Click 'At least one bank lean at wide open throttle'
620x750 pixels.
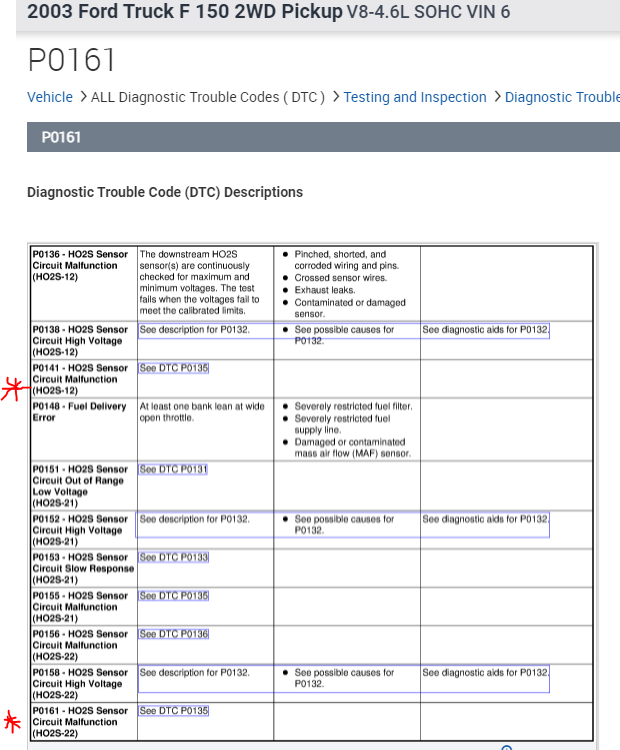tap(202, 412)
